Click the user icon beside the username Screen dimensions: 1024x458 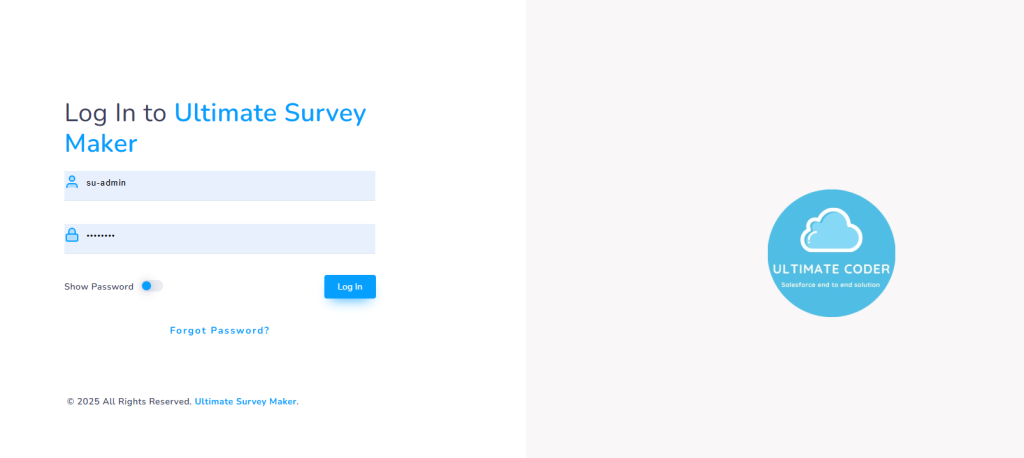click(72, 182)
